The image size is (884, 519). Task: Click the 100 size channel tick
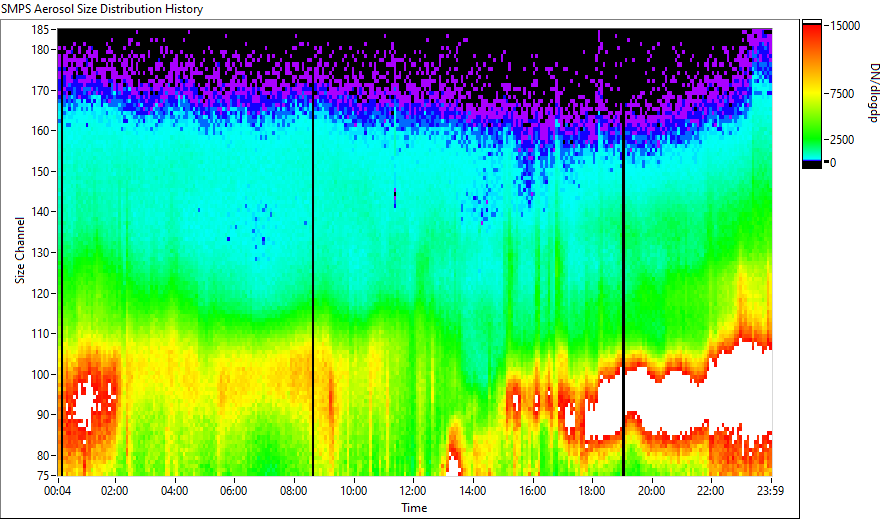[x=39, y=374]
